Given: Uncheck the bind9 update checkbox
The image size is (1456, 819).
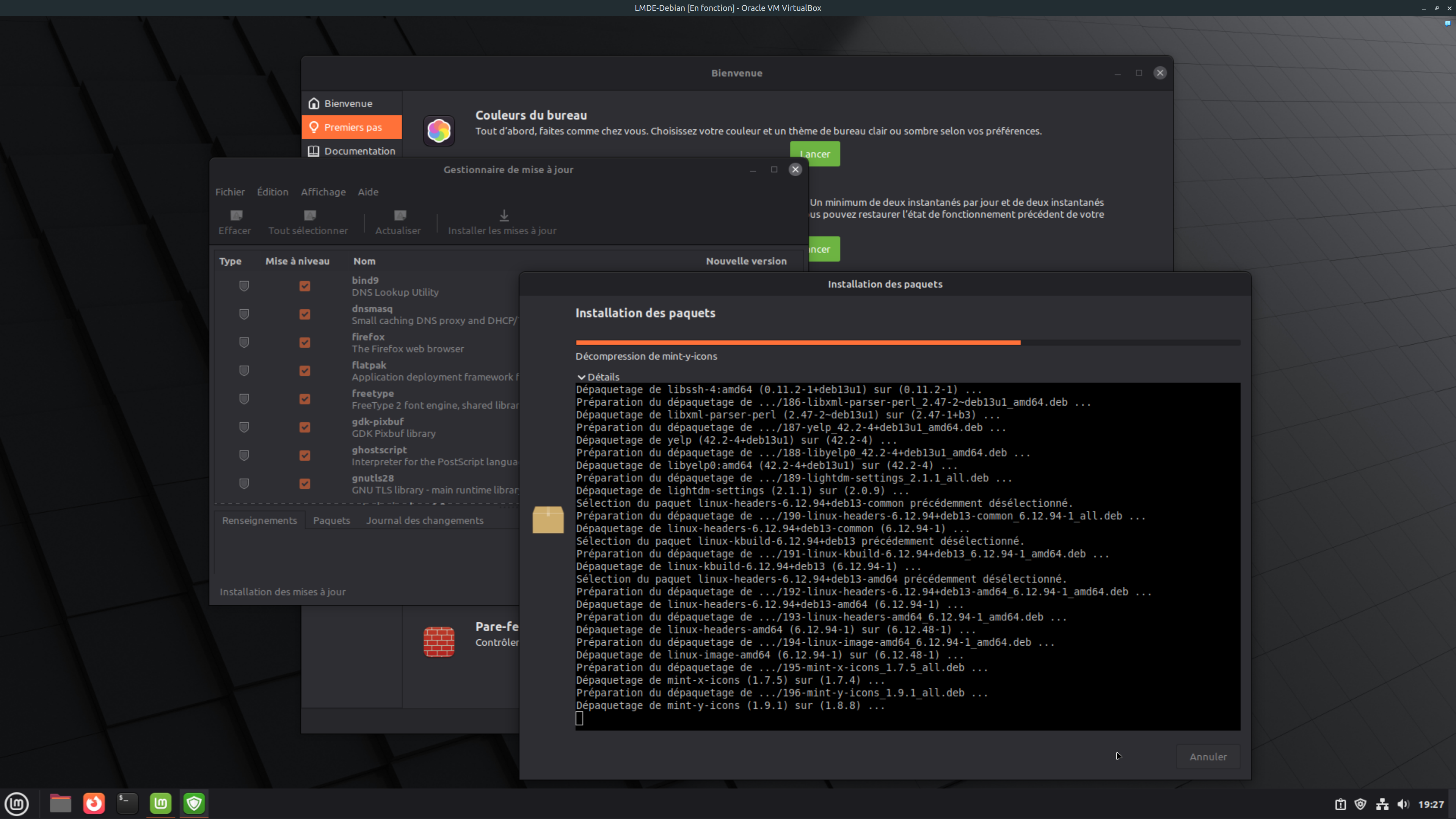Looking at the screenshot, I should 304,286.
